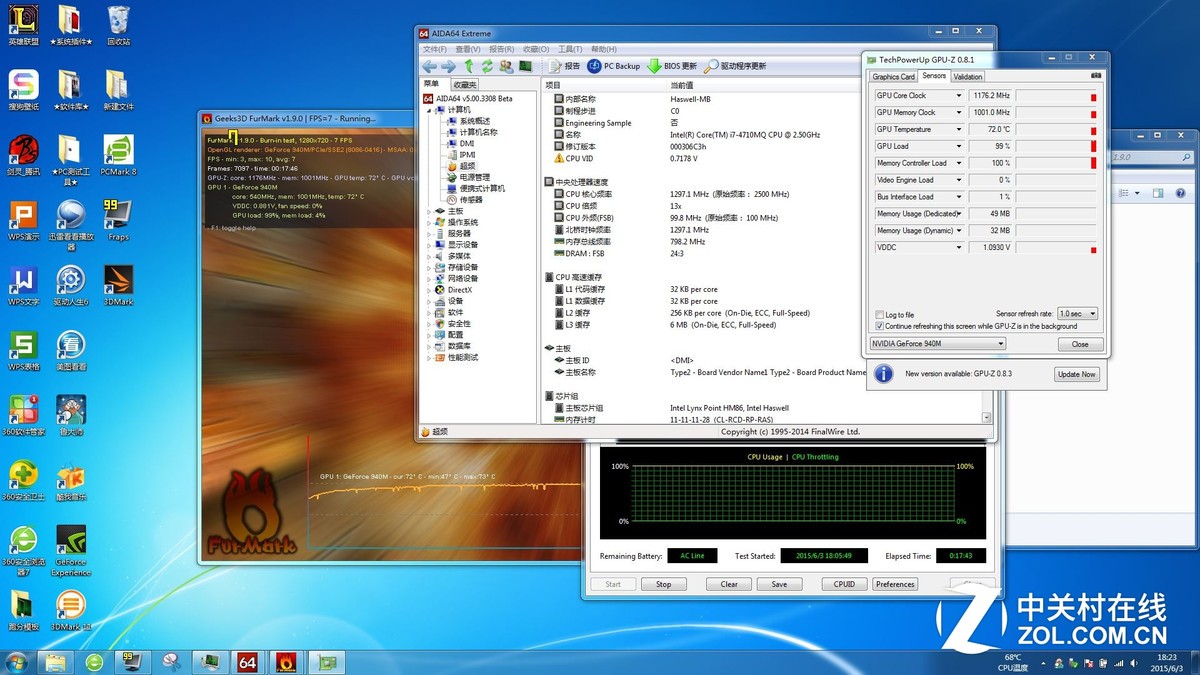
Task: Open the Sensor refresh rate dropdown
Action: click(1077, 314)
